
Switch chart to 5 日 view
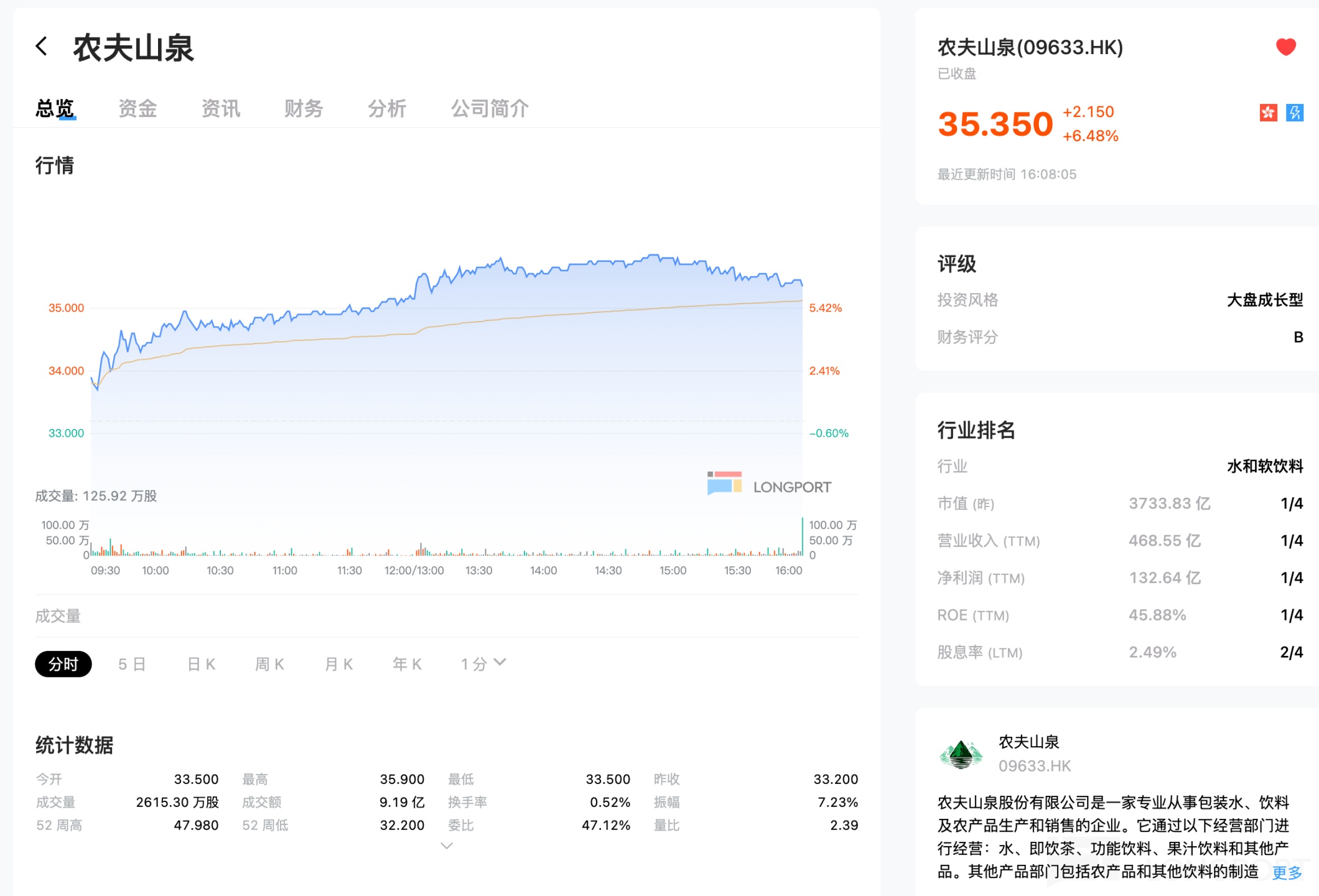[x=132, y=664]
